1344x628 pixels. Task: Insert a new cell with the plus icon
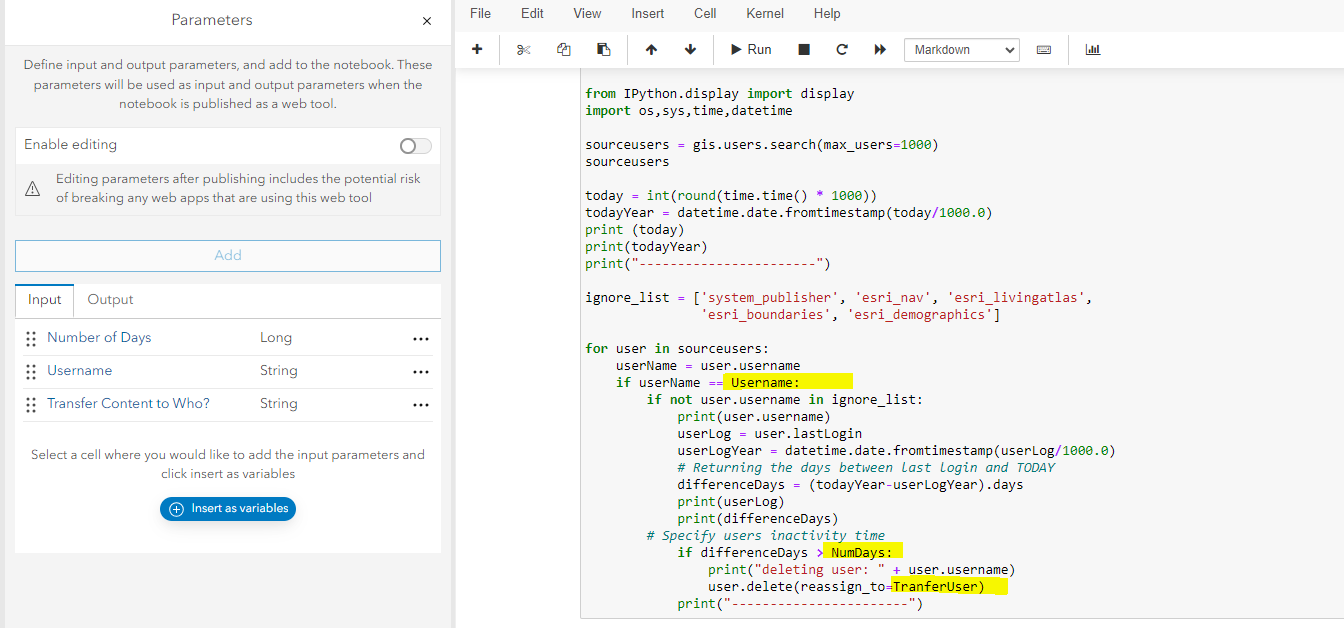click(x=477, y=49)
